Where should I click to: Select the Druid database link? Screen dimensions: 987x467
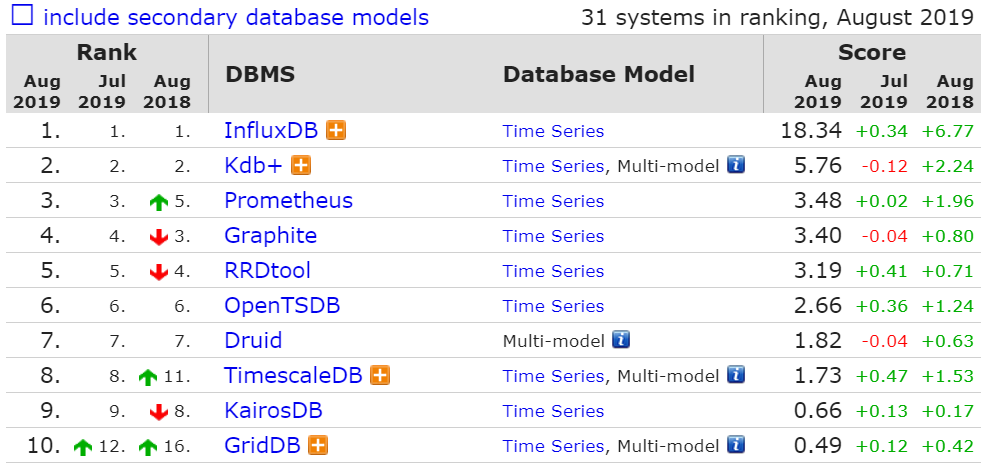[253, 340]
